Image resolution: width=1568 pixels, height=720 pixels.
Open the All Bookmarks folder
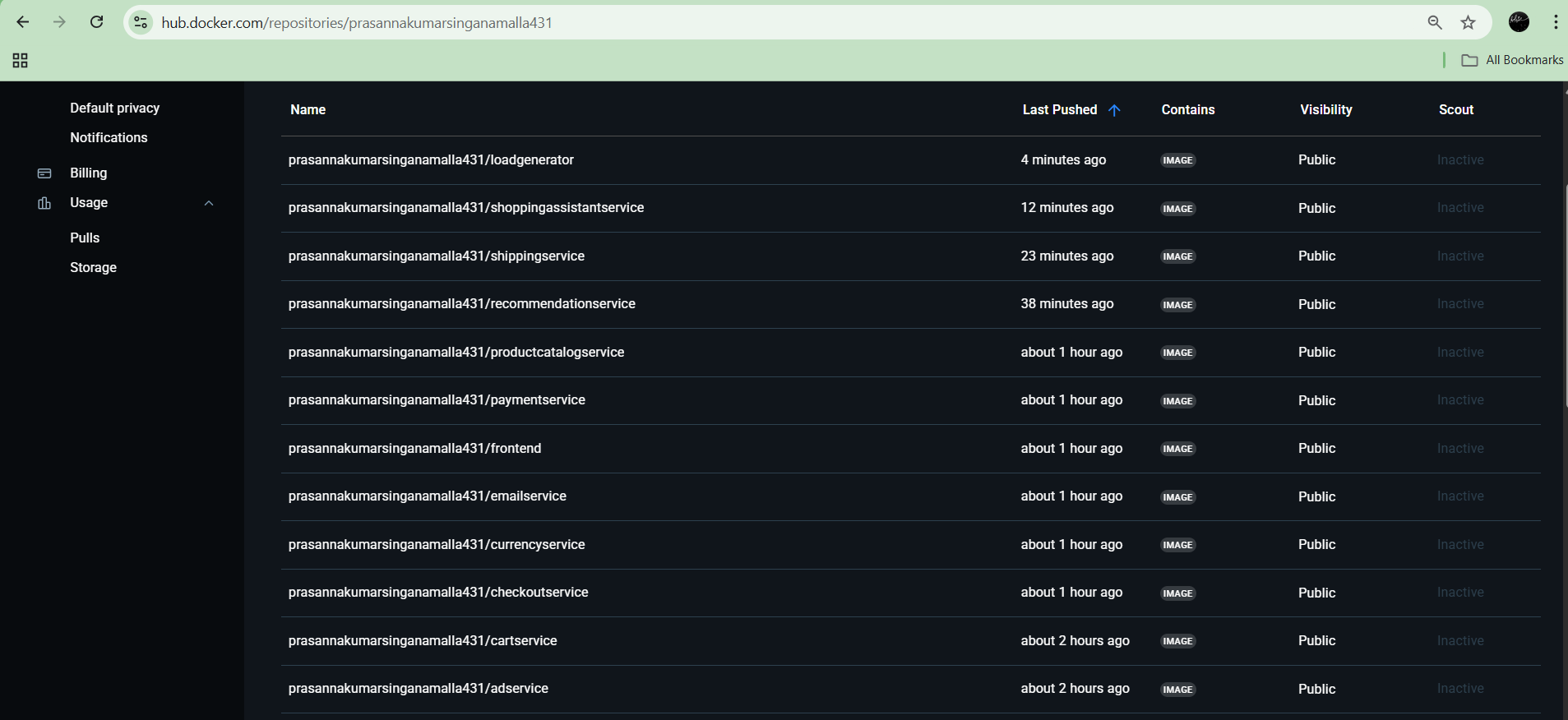[1512, 60]
